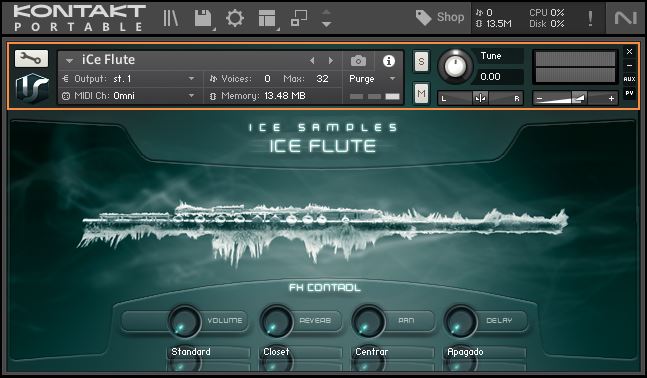The width and height of the screenshot is (647, 378).
Task: Open instrument edit mode wrench icon
Action: [31, 59]
